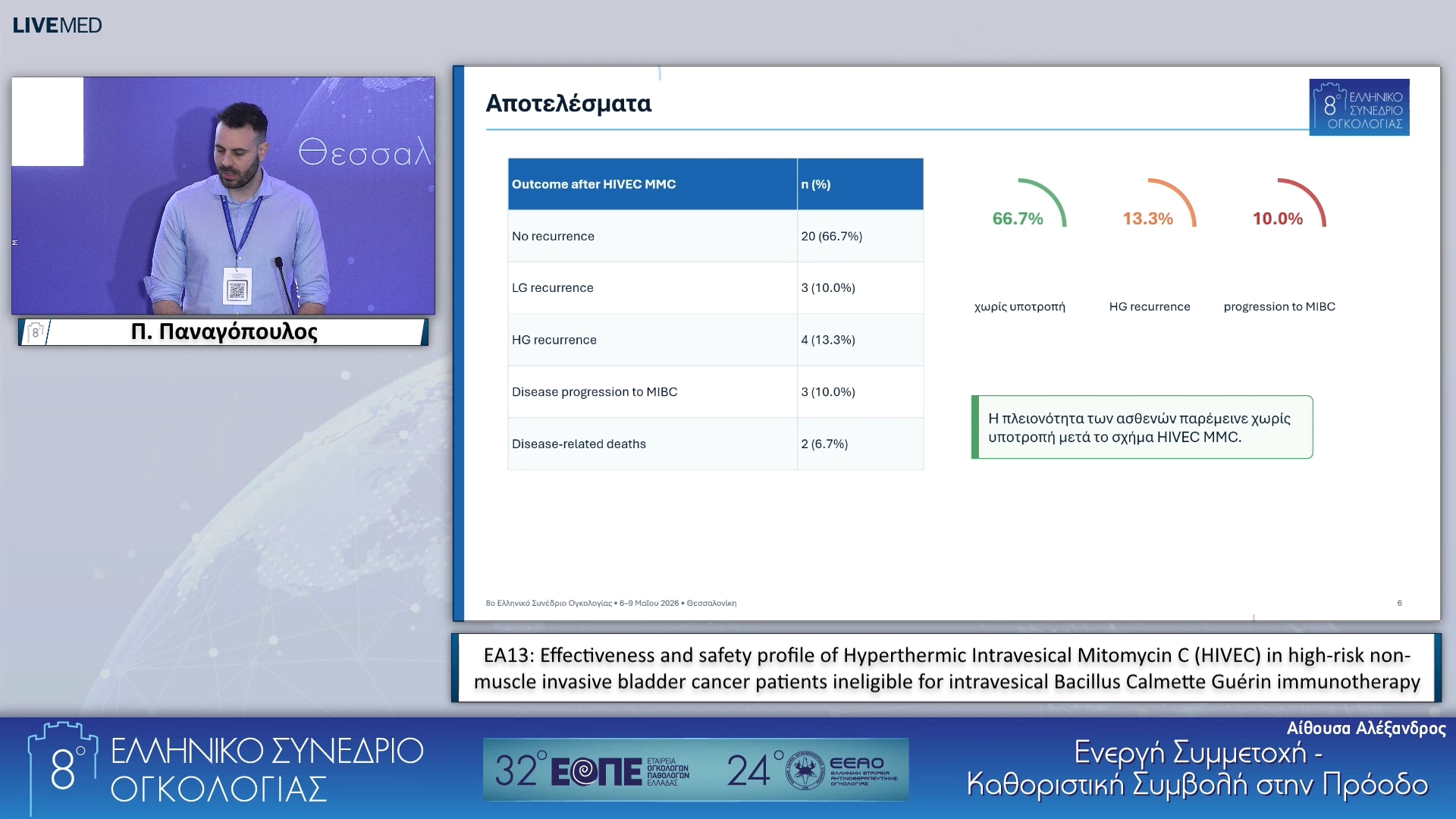This screenshot has width=1456, height=819.
Task: Click the white square over speaker video
Action: tap(47, 121)
